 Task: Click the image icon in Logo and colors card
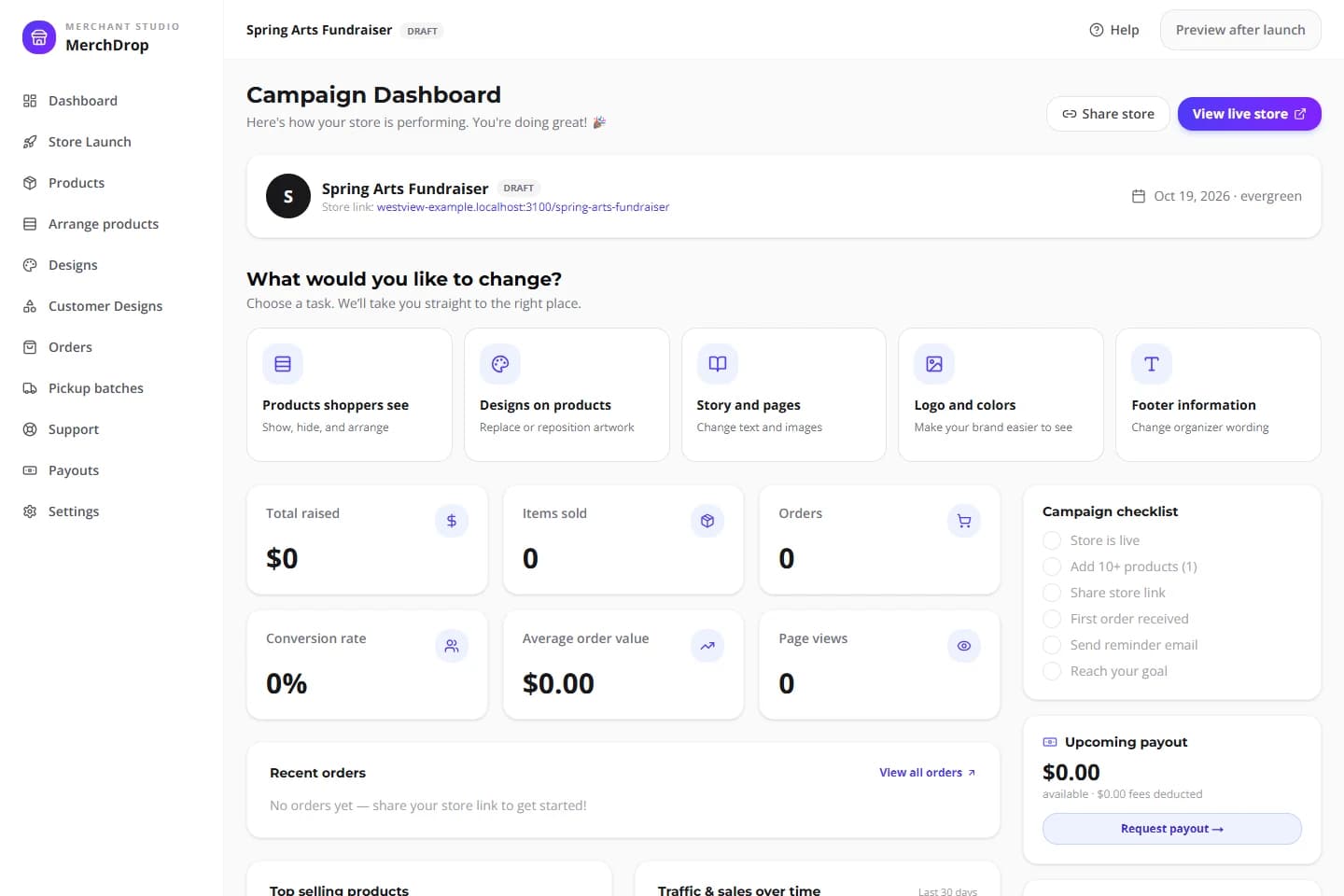(x=934, y=364)
